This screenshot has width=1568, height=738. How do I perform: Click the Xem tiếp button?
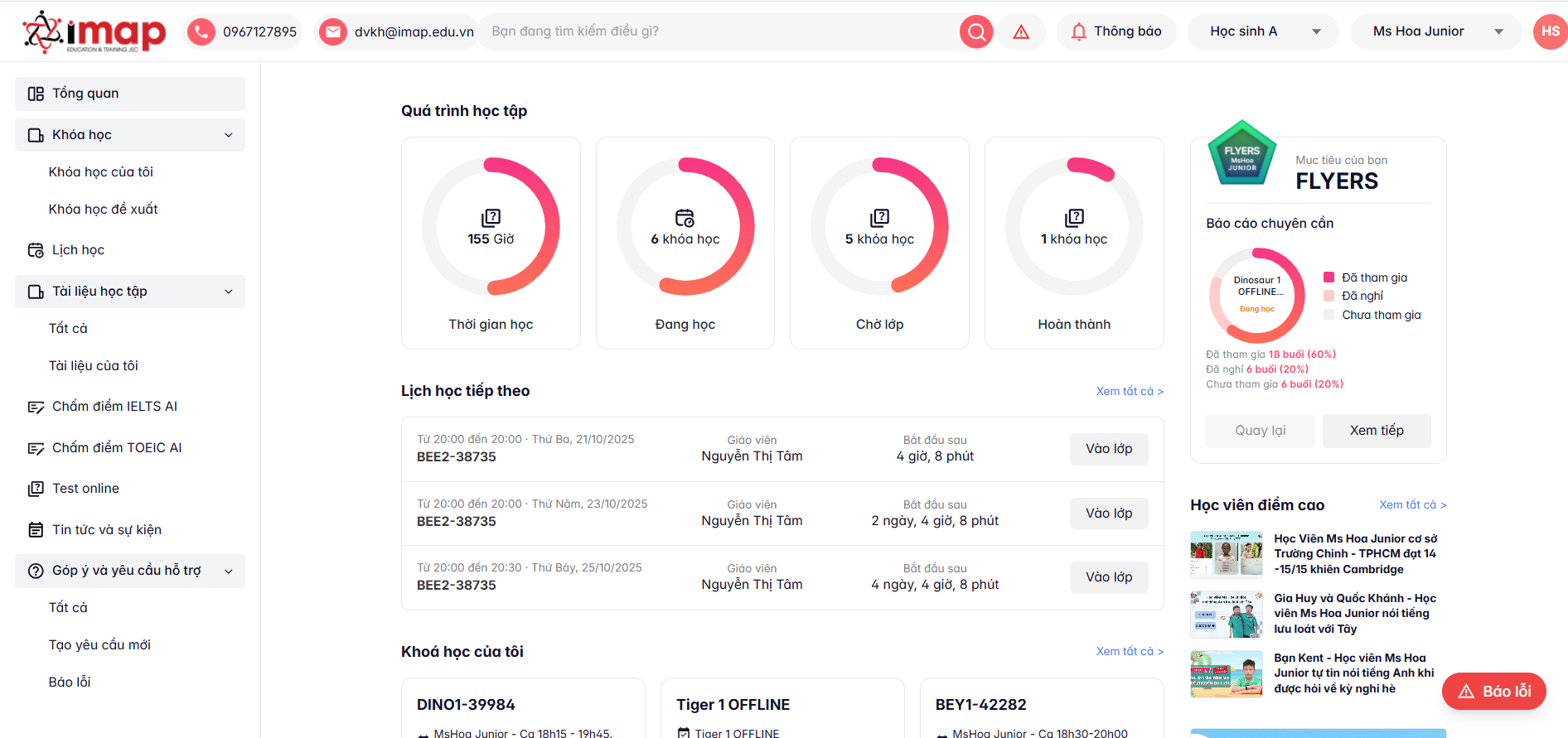(1377, 431)
